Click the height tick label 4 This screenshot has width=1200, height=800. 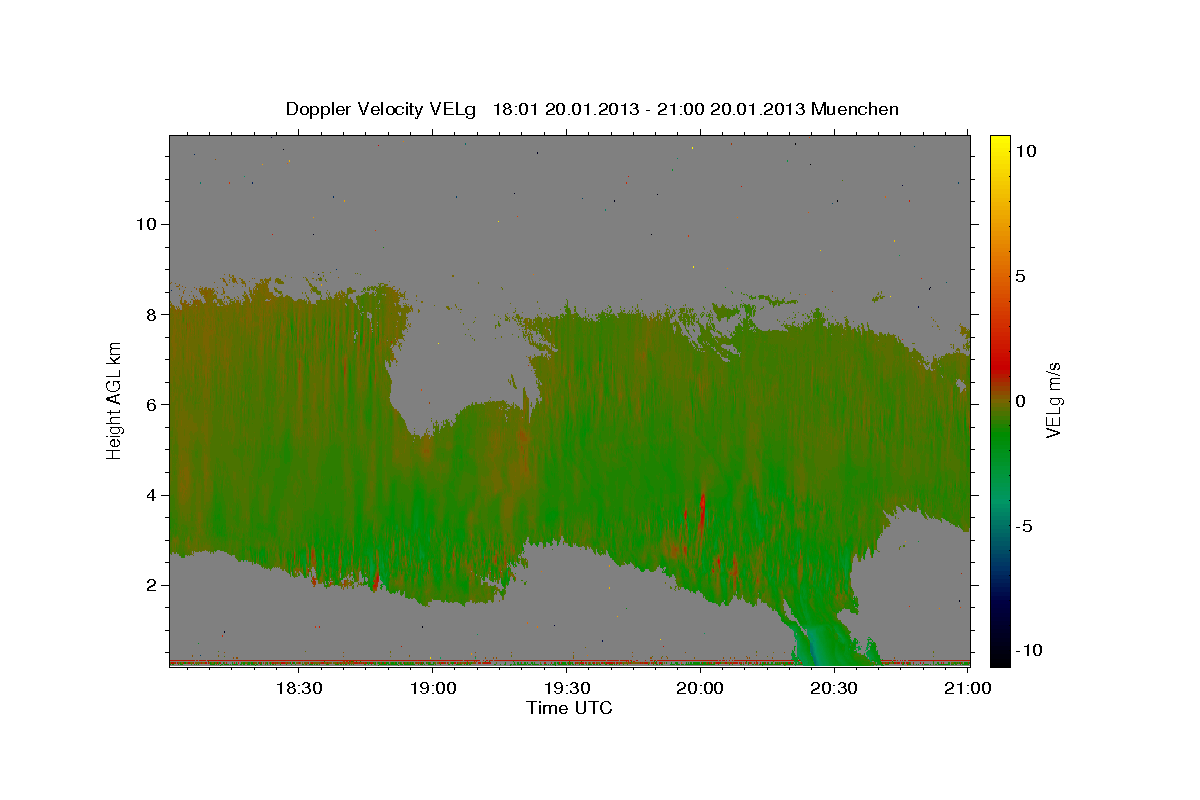151,495
